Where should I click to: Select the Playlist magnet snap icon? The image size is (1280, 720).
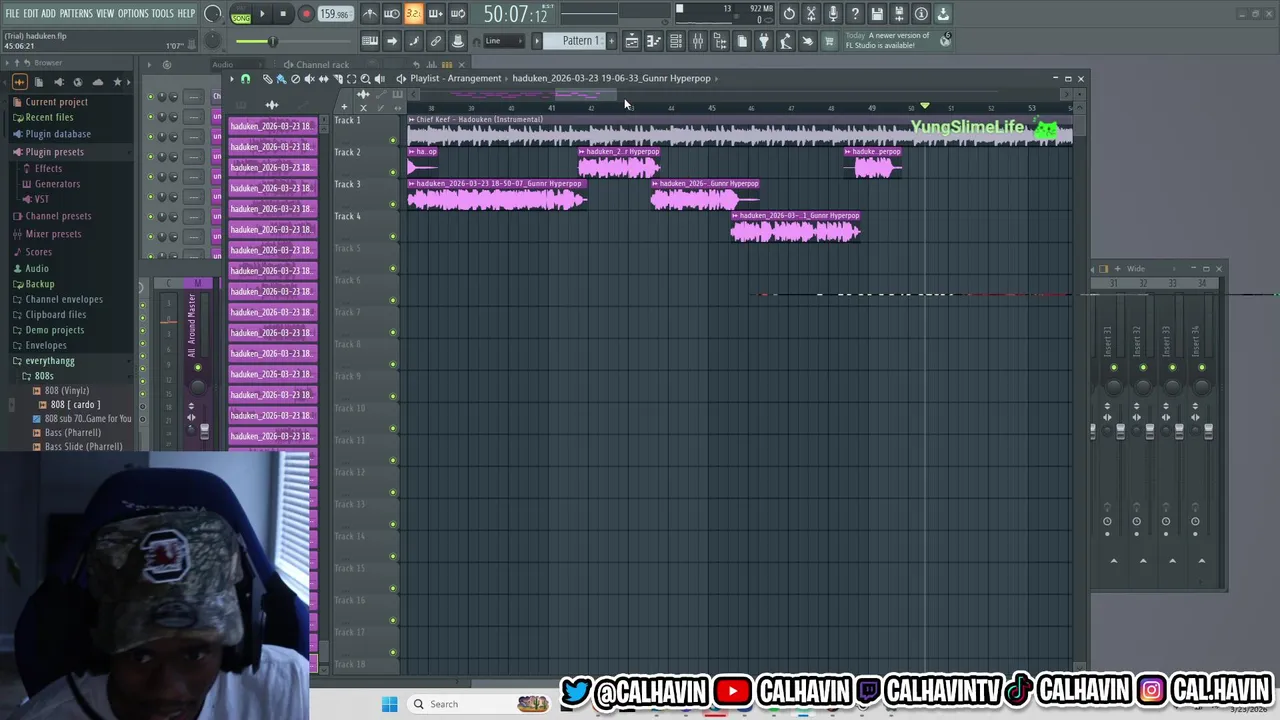point(245,79)
